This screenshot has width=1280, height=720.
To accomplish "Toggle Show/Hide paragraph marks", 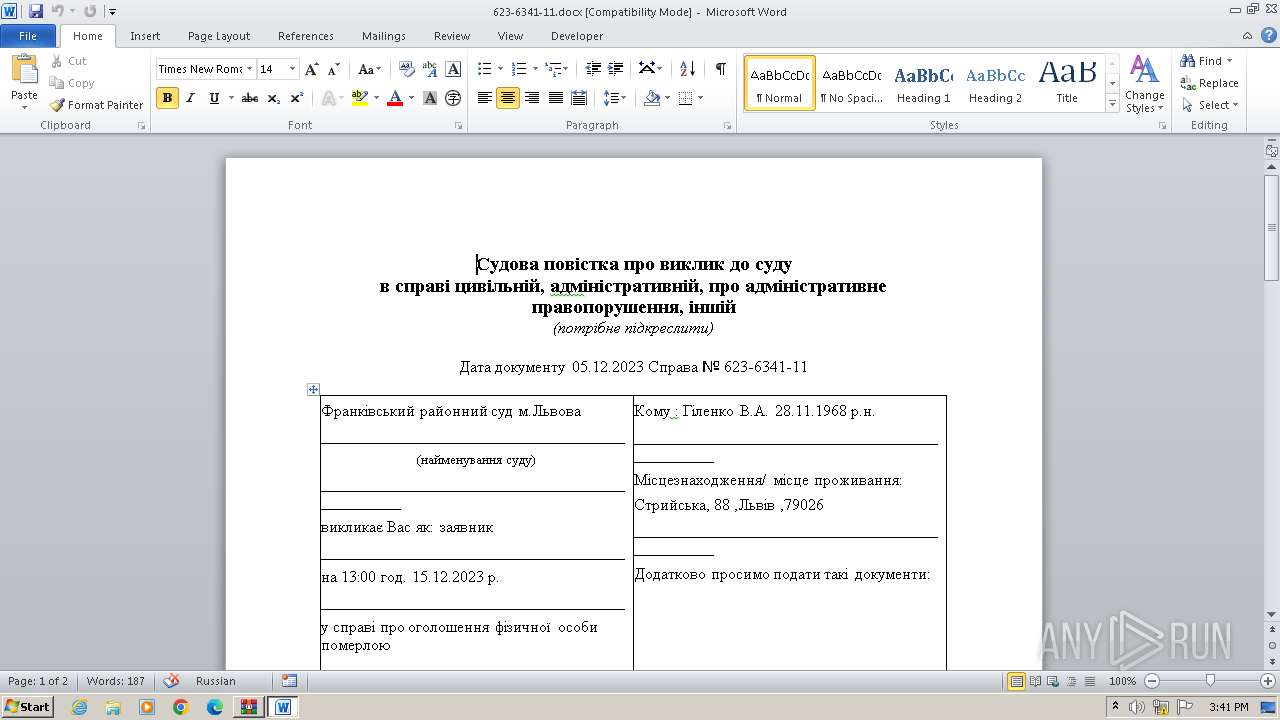I will 720,69.
